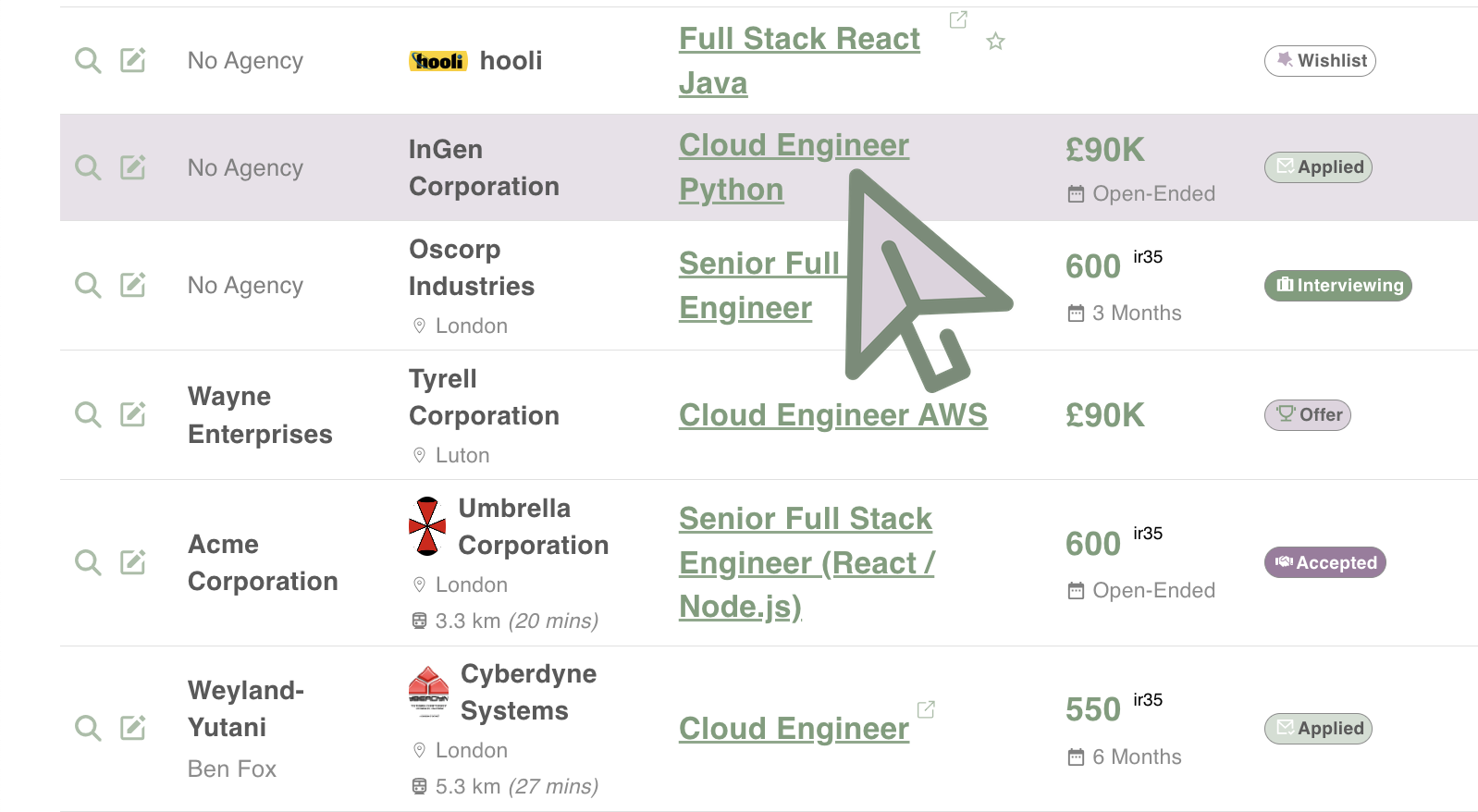
Task: Edit the InGen Corporation job entry
Action: tap(133, 167)
